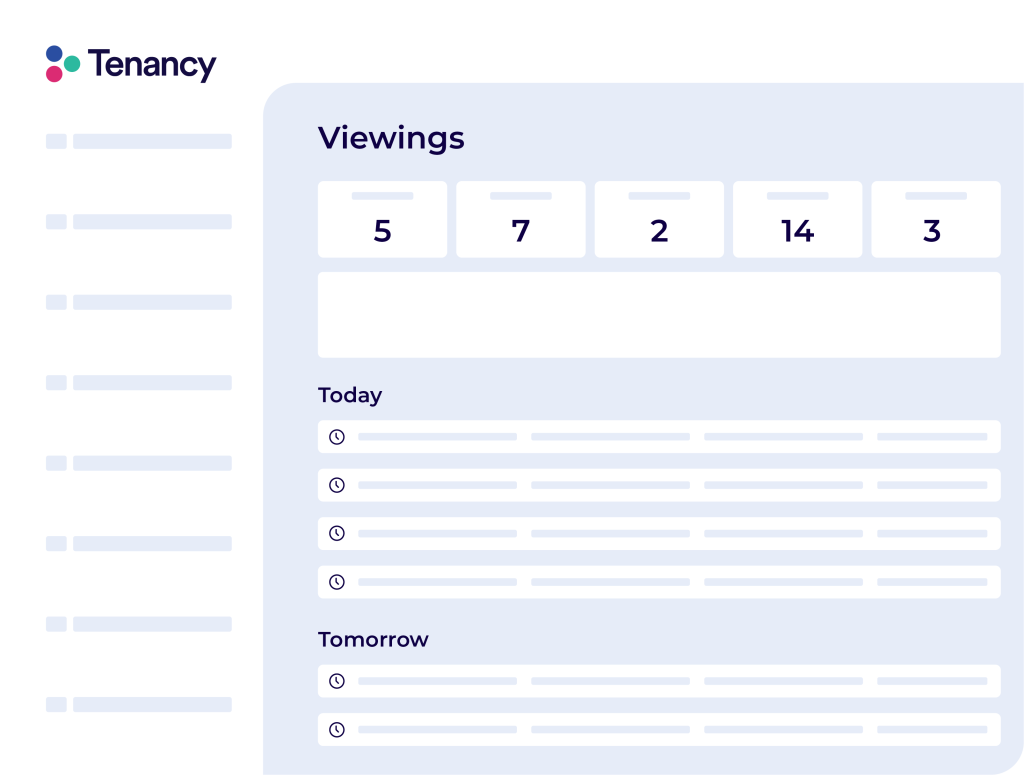Viewport: 1024px width, 775px height.
Task: Open the fourth sidebar menu item
Action: pyautogui.click(x=152, y=383)
